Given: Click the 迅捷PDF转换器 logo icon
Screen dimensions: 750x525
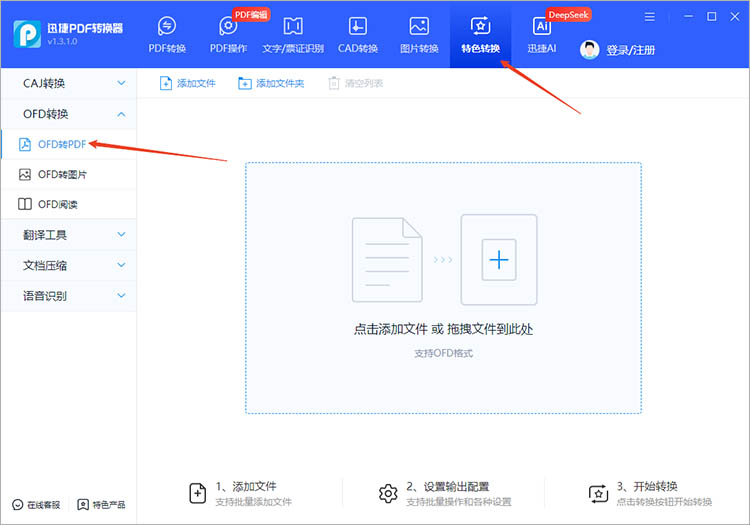Looking at the screenshot, I should coord(27,34).
